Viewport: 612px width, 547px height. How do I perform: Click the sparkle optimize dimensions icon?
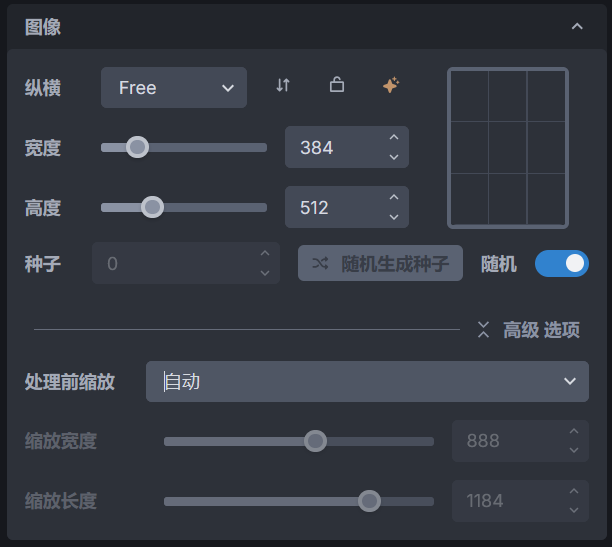[391, 86]
